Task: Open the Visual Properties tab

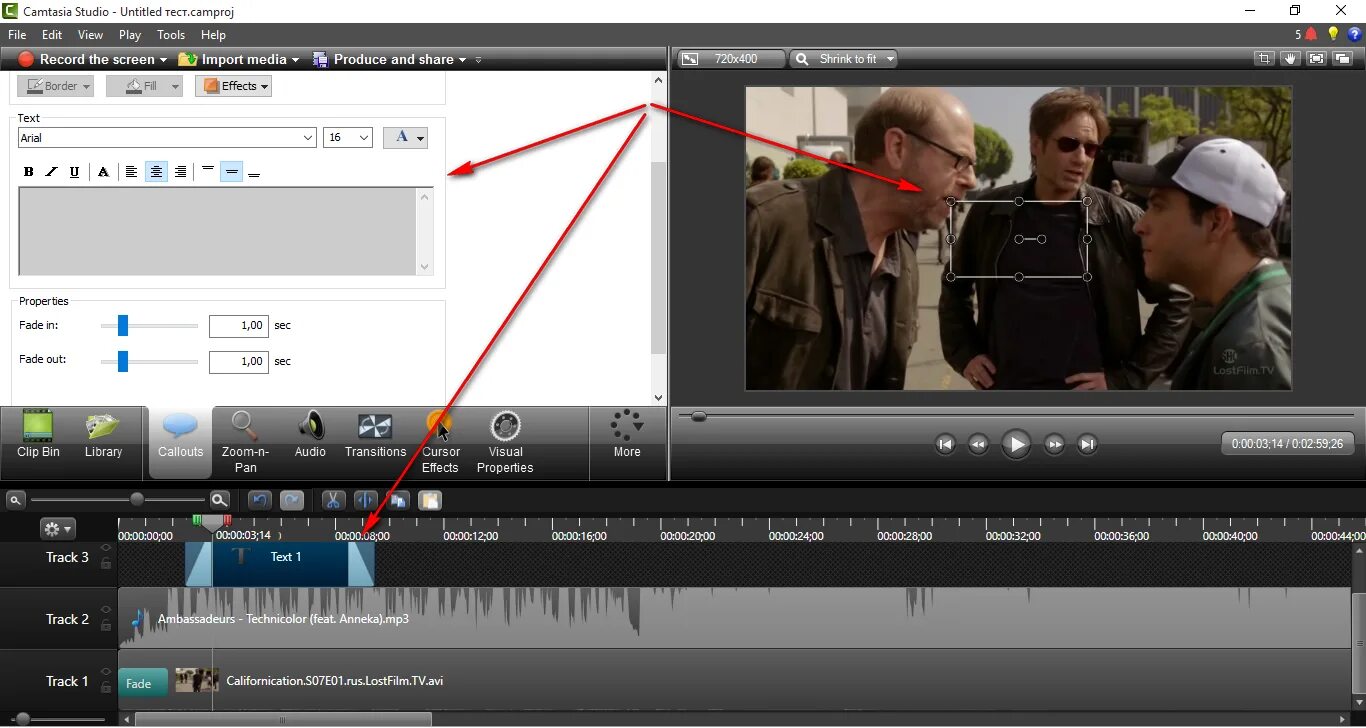Action: pos(505,441)
